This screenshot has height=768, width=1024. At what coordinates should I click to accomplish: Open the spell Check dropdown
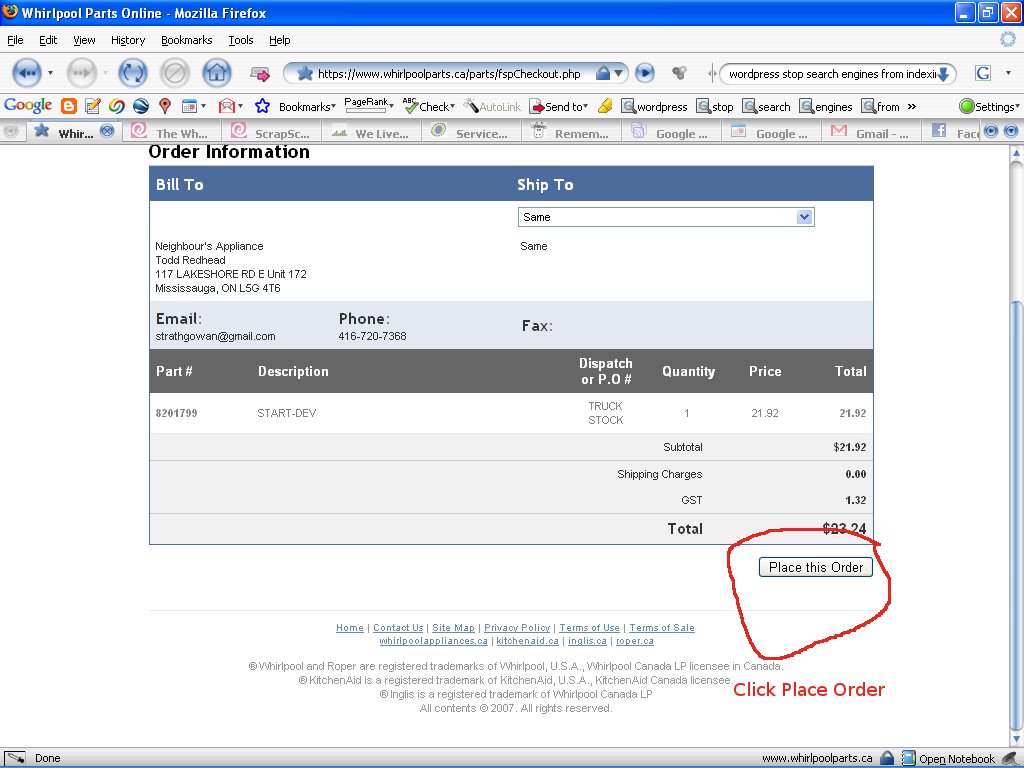pos(428,106)
